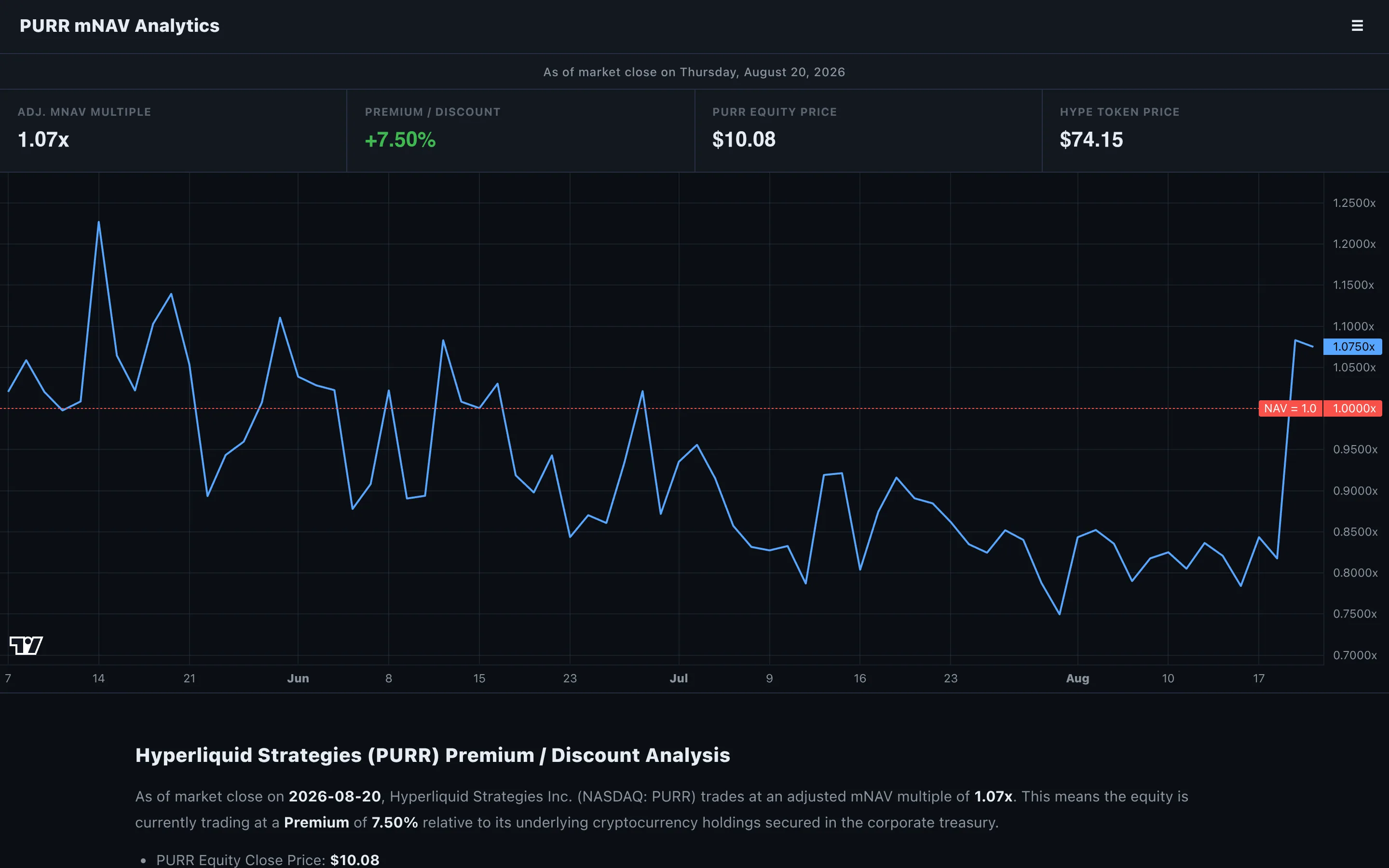Click the bold 7.50% in analysis paragraph
This screenshot has width=1389, height=868.
(395, 823)
